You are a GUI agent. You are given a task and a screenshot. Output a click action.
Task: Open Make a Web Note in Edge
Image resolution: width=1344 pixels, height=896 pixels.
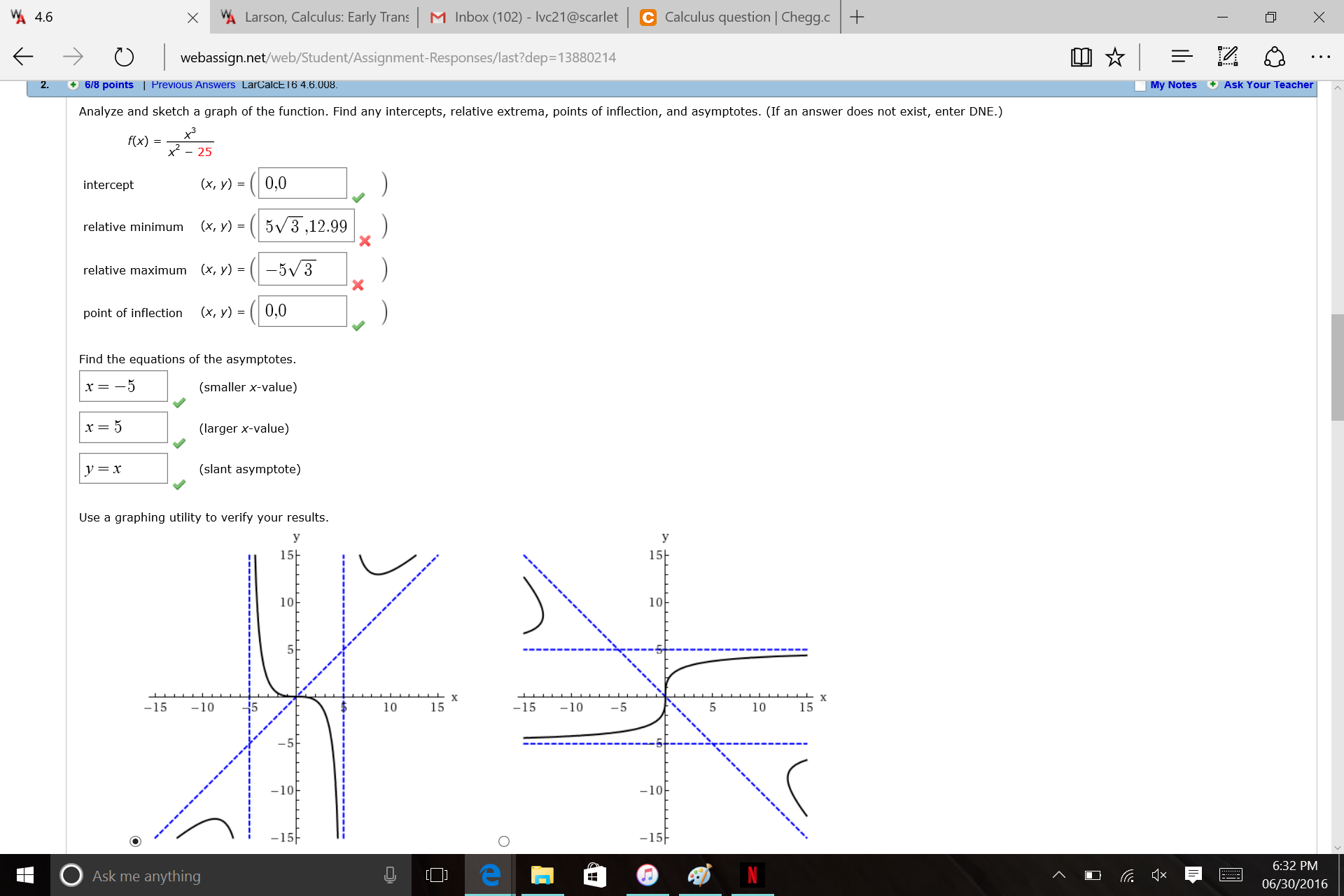point(1227,56)
